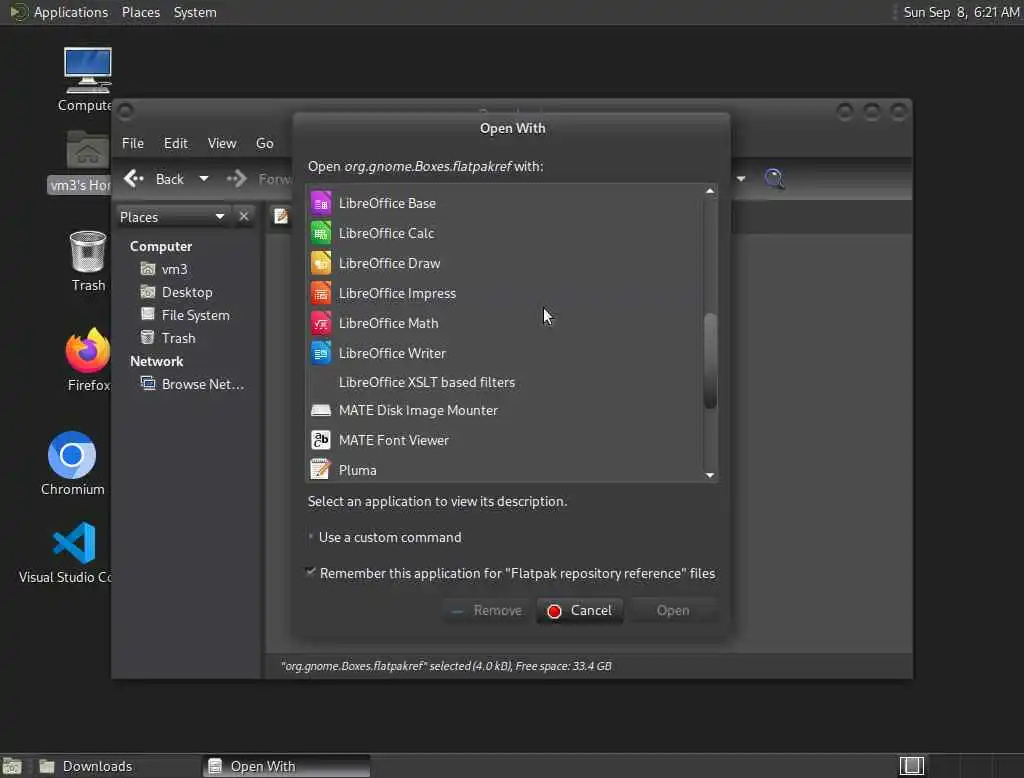Select the LibreOffice Math icon

(x=321, y=323)
